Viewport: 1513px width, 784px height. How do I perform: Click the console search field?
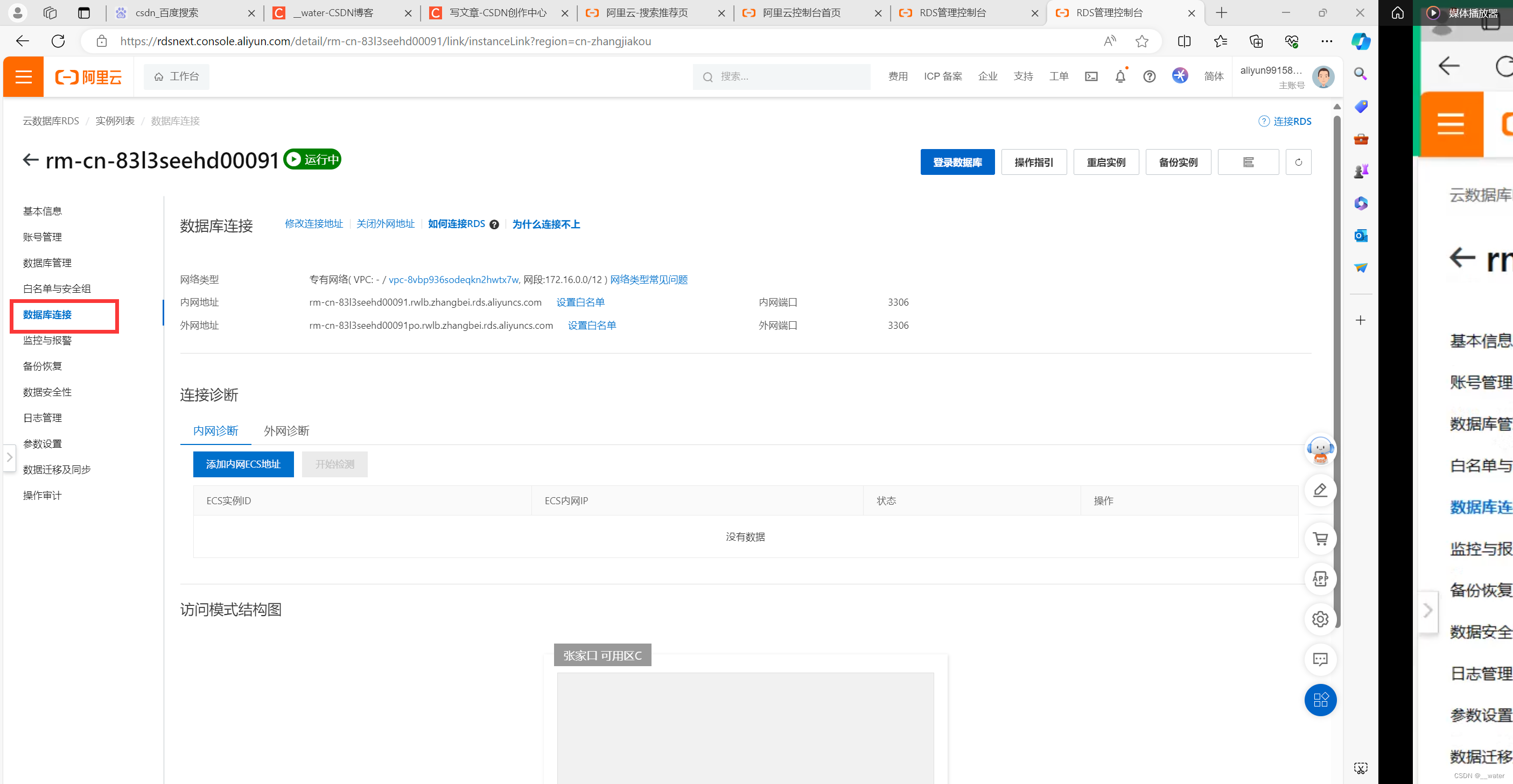click(x=781, y=76)
